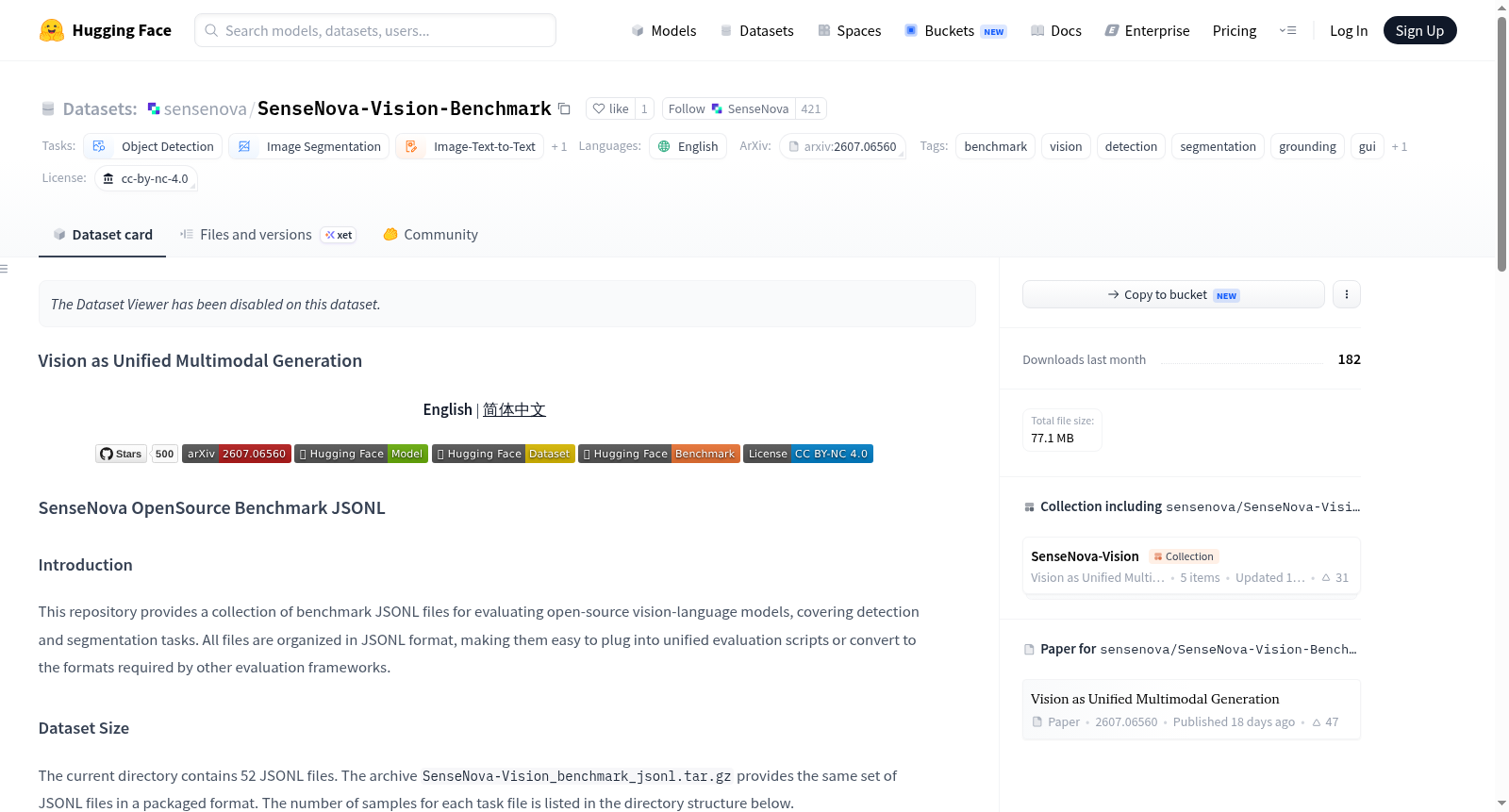Click Copy to bucket button
1509x812 pixels.
click(x=1173, y=294)
